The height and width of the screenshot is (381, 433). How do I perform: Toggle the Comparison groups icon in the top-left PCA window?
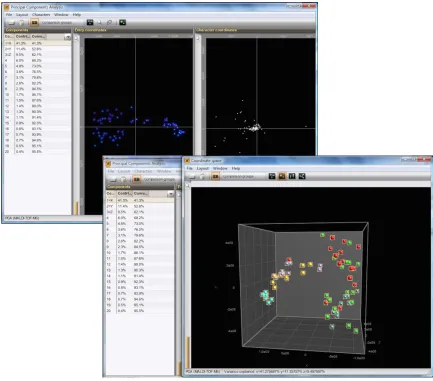pos(34,22)
